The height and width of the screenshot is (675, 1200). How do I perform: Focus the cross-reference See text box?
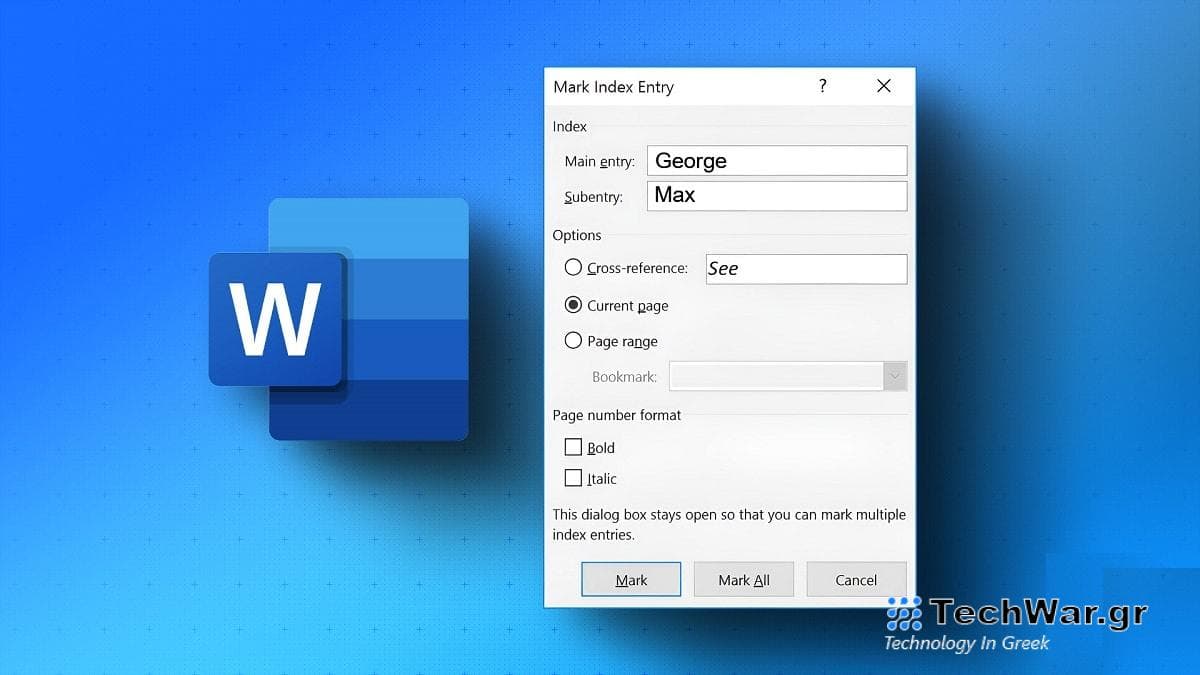pos(806,268)
